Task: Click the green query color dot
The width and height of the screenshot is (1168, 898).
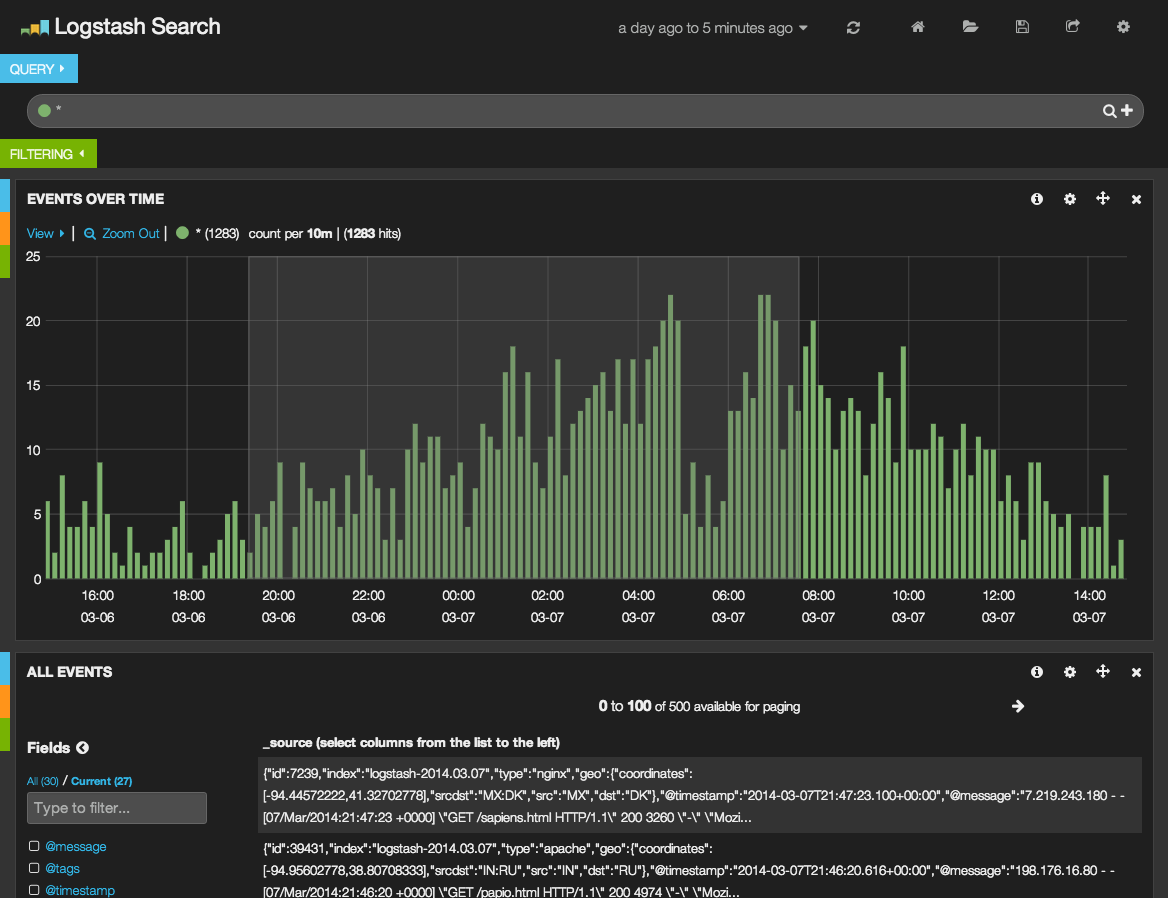Action: pos(44,110)
